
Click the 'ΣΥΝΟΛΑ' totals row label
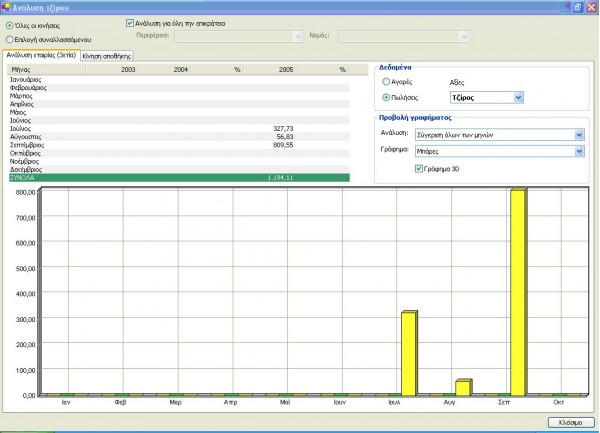pos(22,178)
